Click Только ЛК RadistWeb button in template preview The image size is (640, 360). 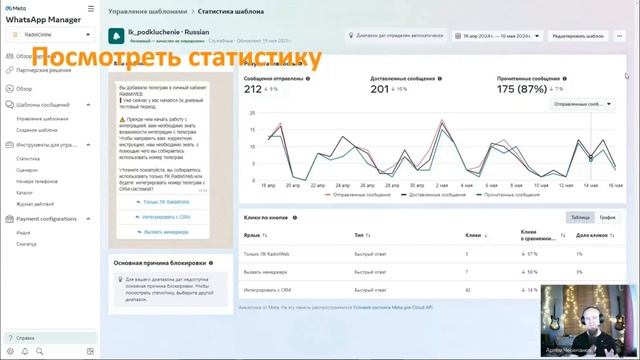tap(162, 202)
